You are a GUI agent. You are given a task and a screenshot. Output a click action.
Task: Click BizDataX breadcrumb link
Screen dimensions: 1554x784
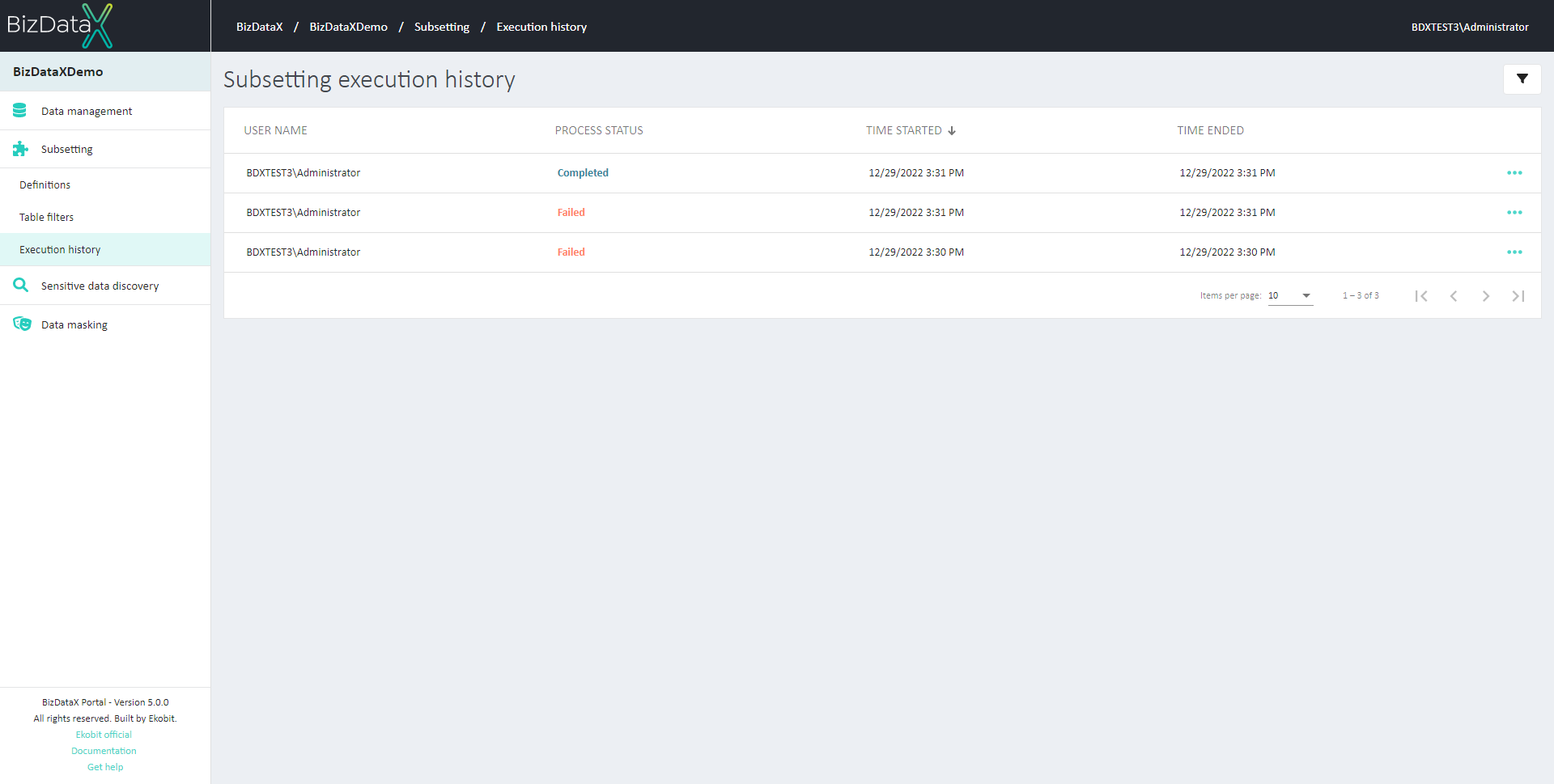pyautogui.click(x=259, y=27)
